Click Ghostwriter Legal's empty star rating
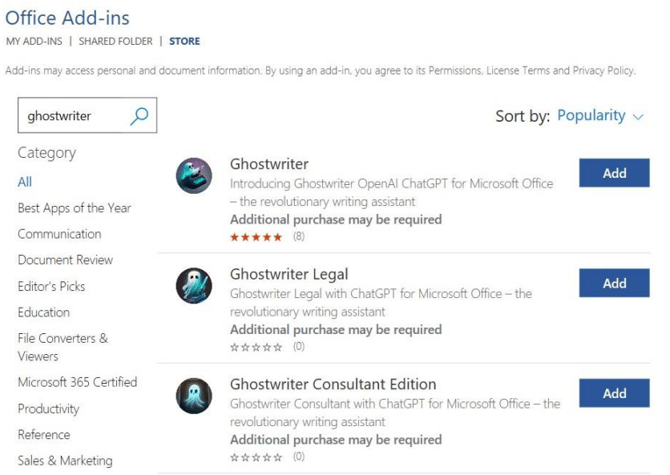 tap(256, 347)
